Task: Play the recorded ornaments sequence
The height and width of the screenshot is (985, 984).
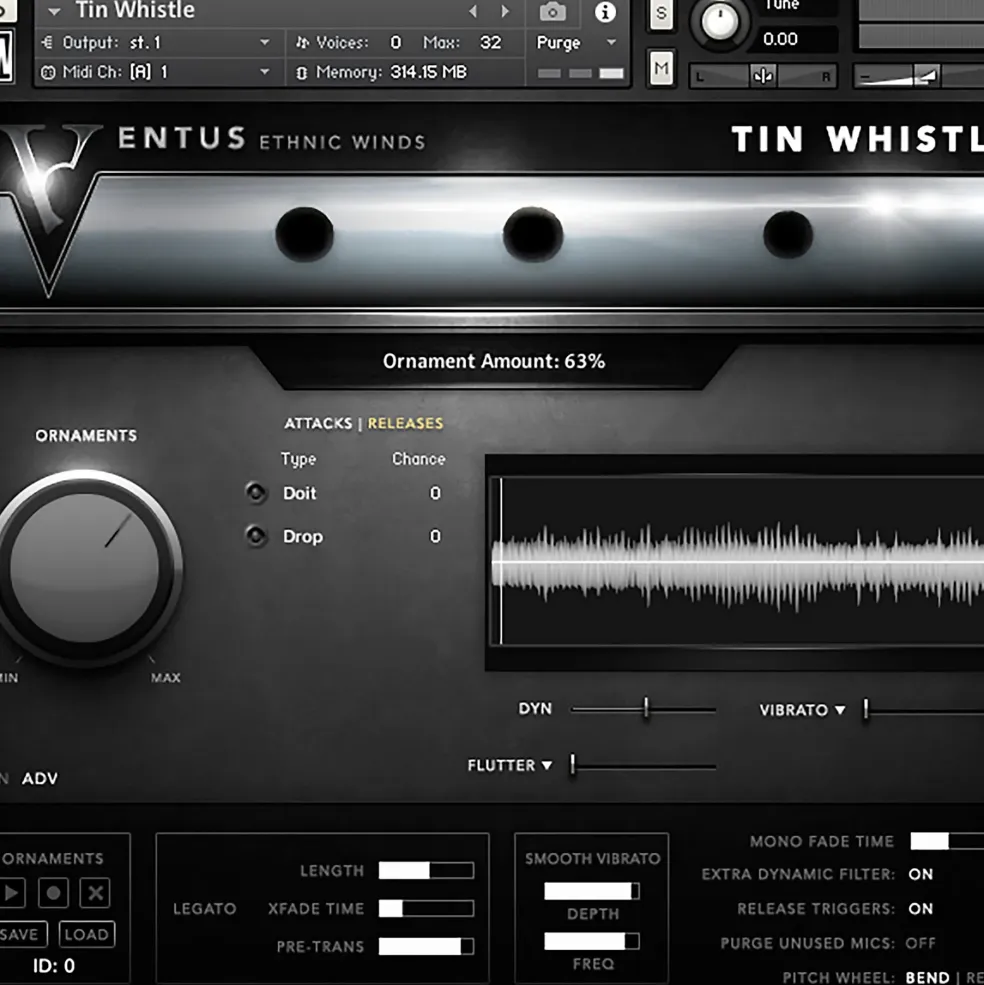Action: [11, 893]
